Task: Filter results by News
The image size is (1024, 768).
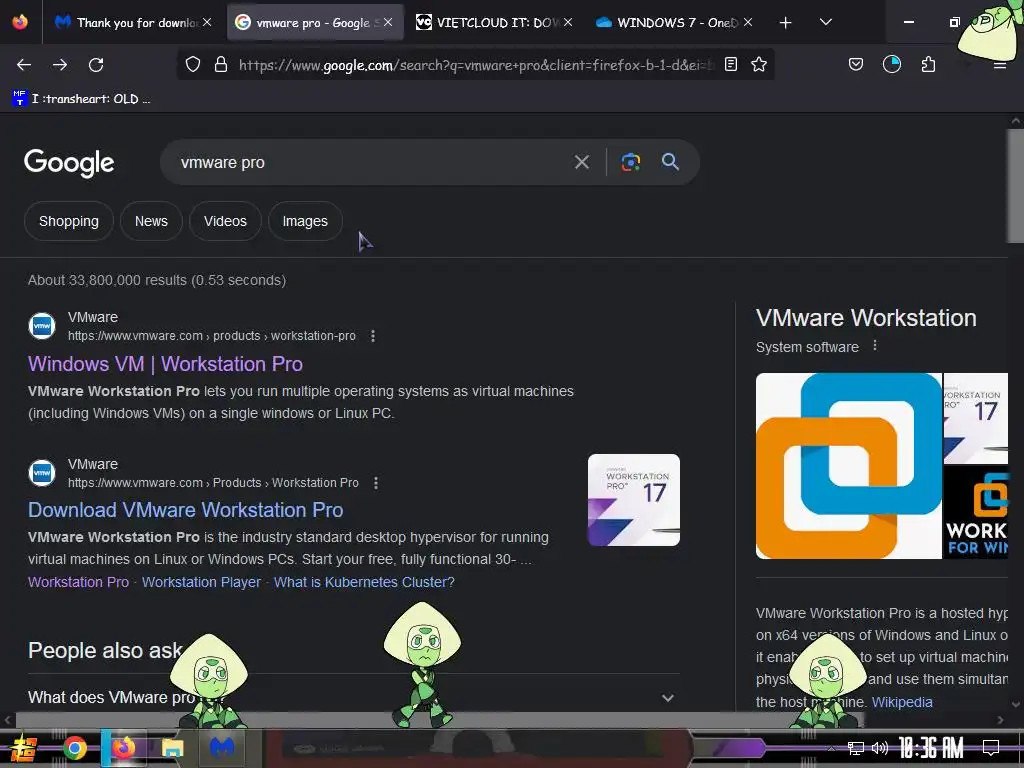Action: [151, 221]
